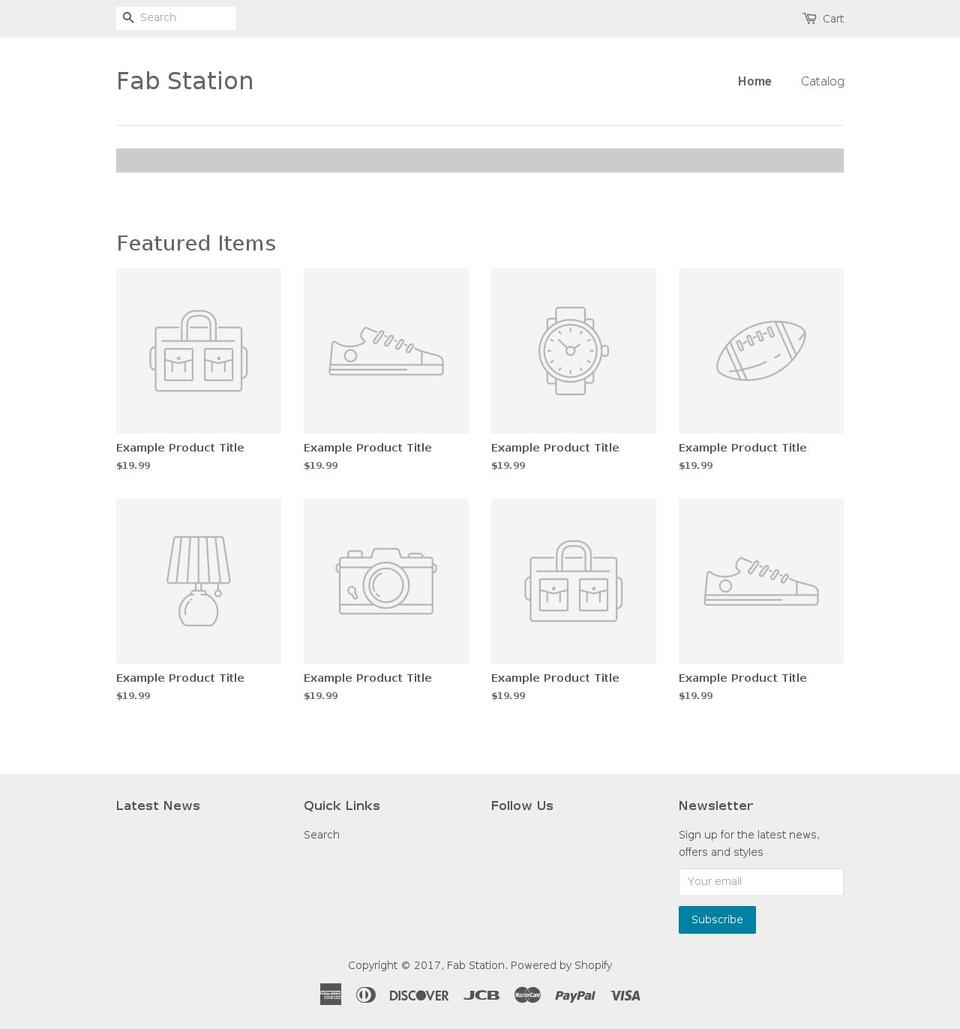
Task: Click the gray banner placeholder
Action: [480, 160]
